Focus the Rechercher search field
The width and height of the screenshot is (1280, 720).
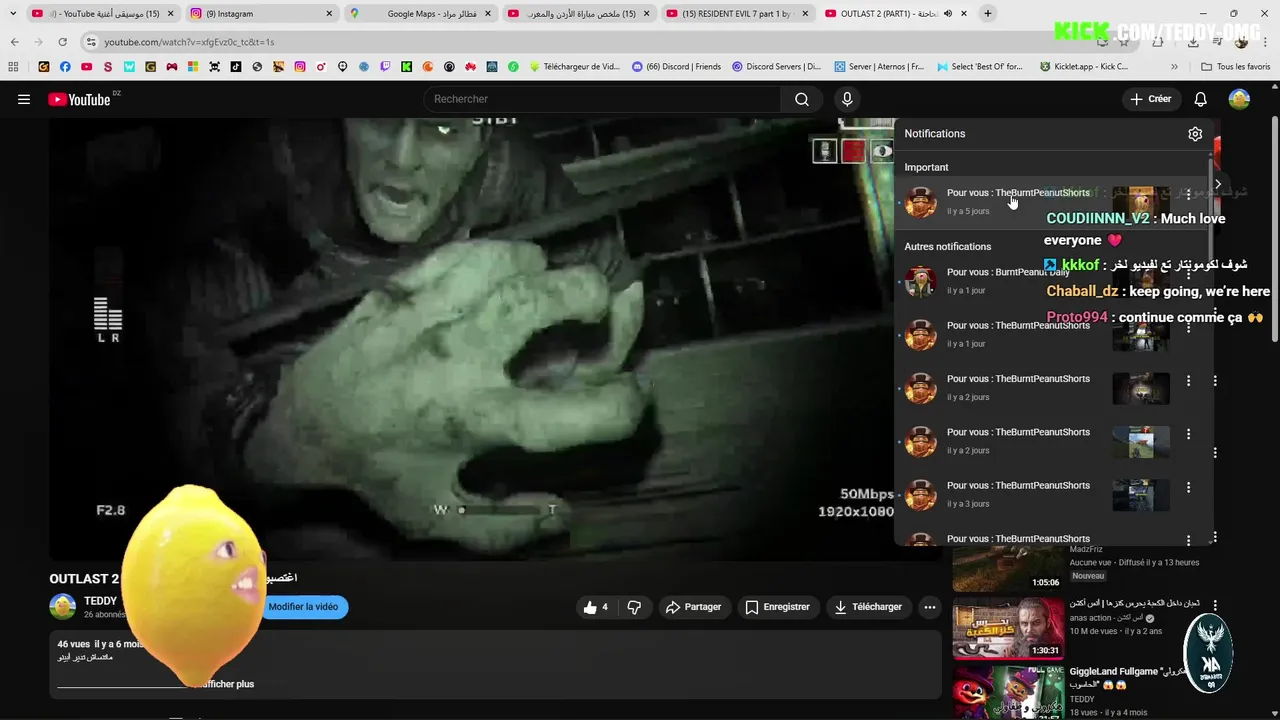click(603, 99)
